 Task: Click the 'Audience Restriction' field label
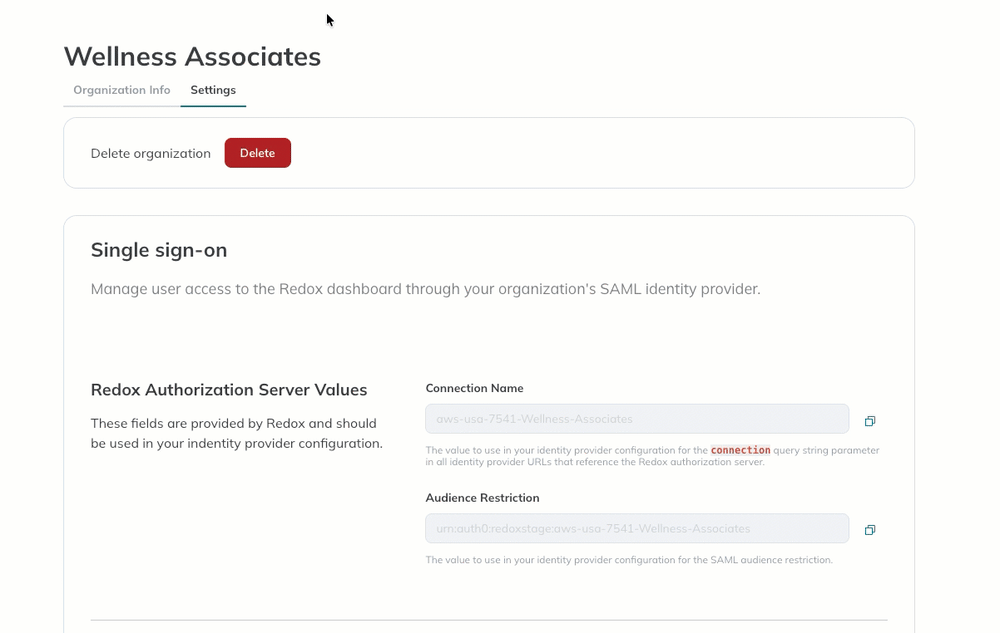tap(482, 498)
